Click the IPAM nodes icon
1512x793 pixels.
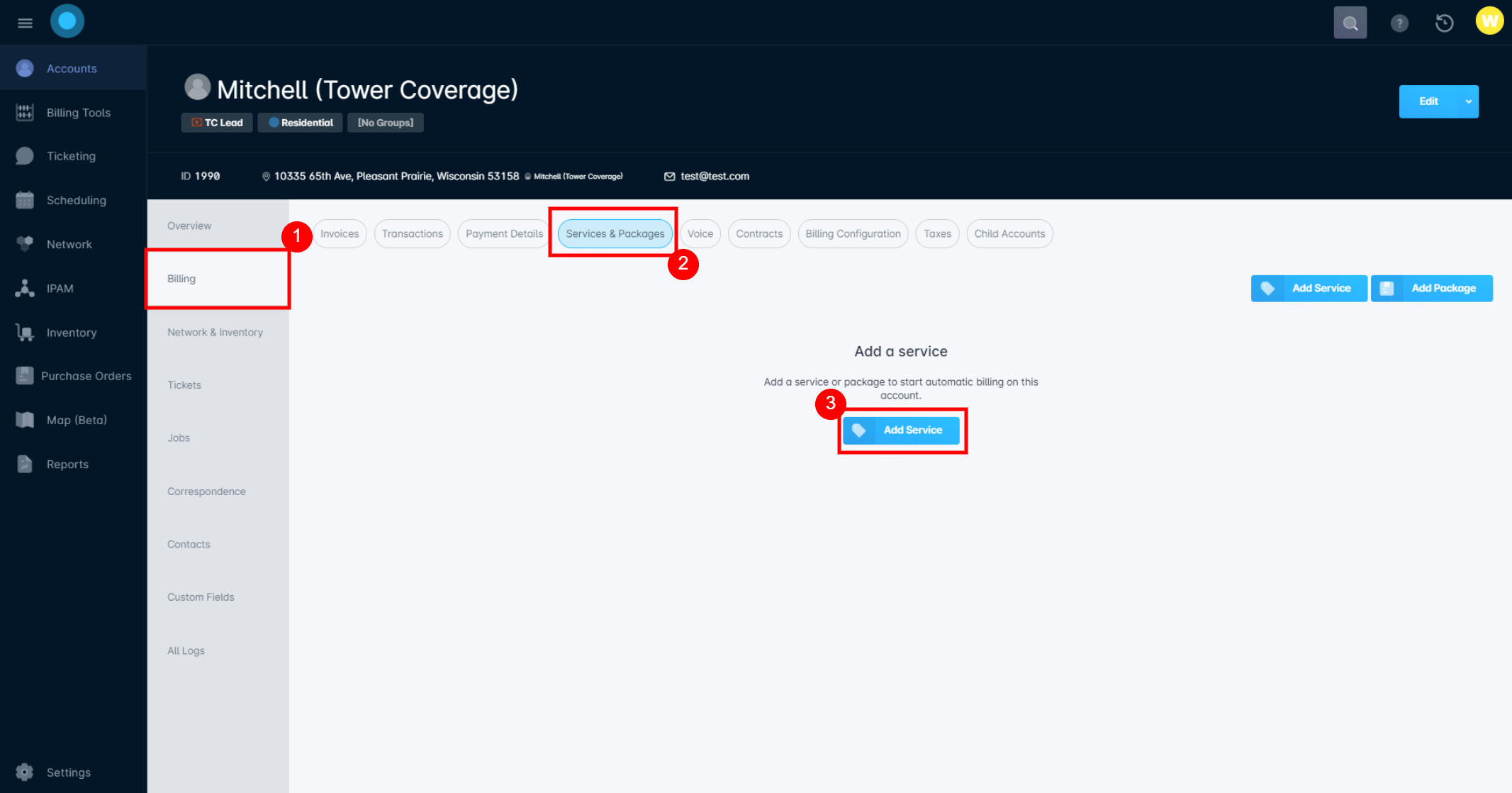(x=25, y=288)
